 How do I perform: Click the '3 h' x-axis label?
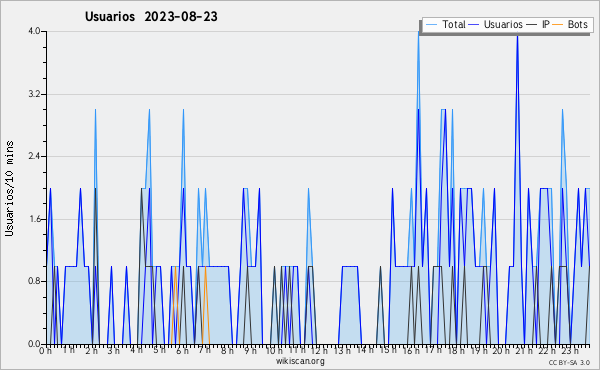coord(114,351)
